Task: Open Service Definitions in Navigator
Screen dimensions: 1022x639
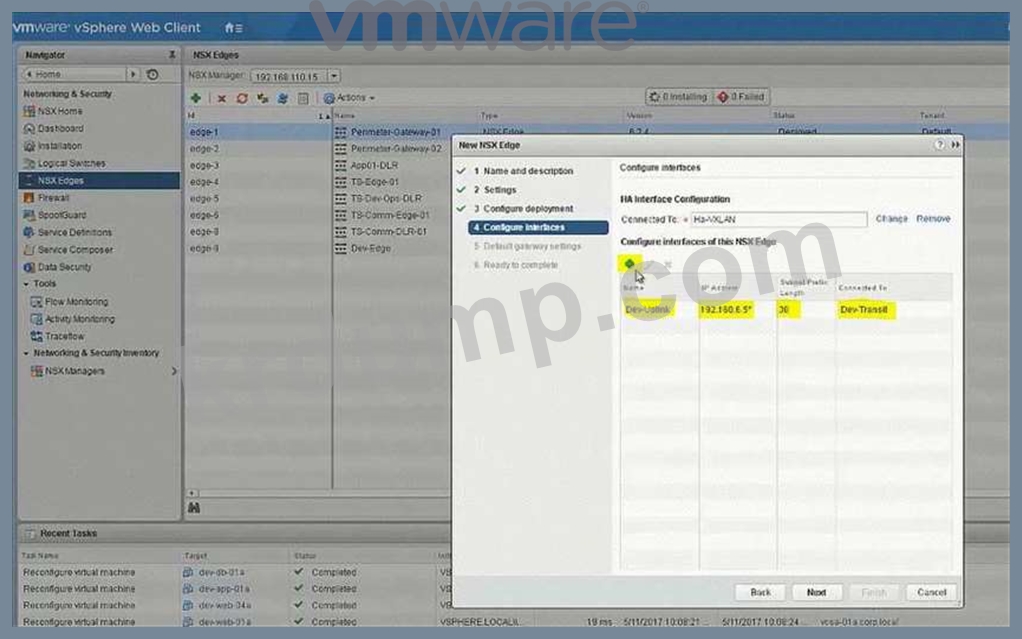Action: click(75, 232)
